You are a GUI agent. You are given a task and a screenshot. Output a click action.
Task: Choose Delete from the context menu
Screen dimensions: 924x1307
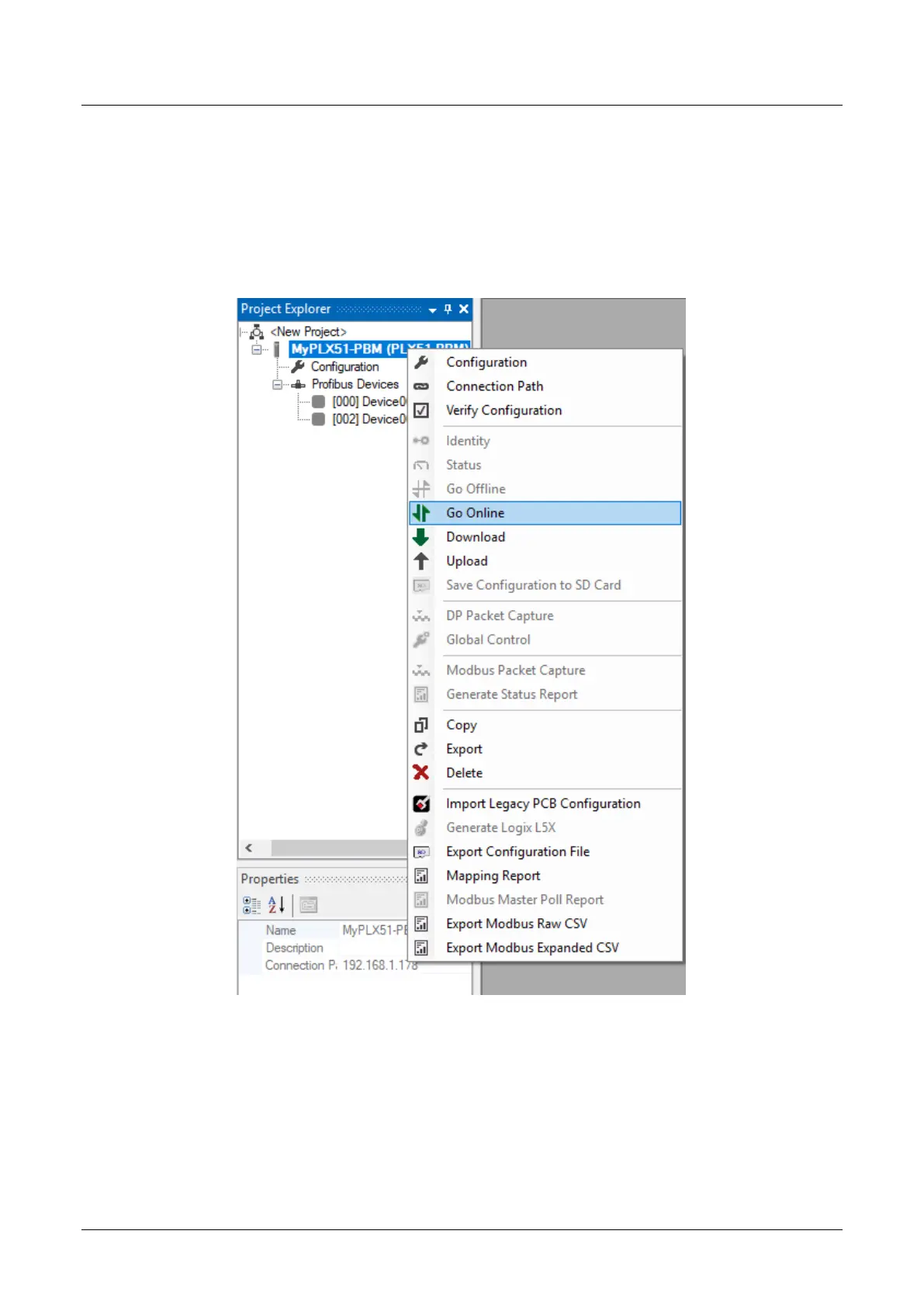pyautogui.click(x=546, y=773)
